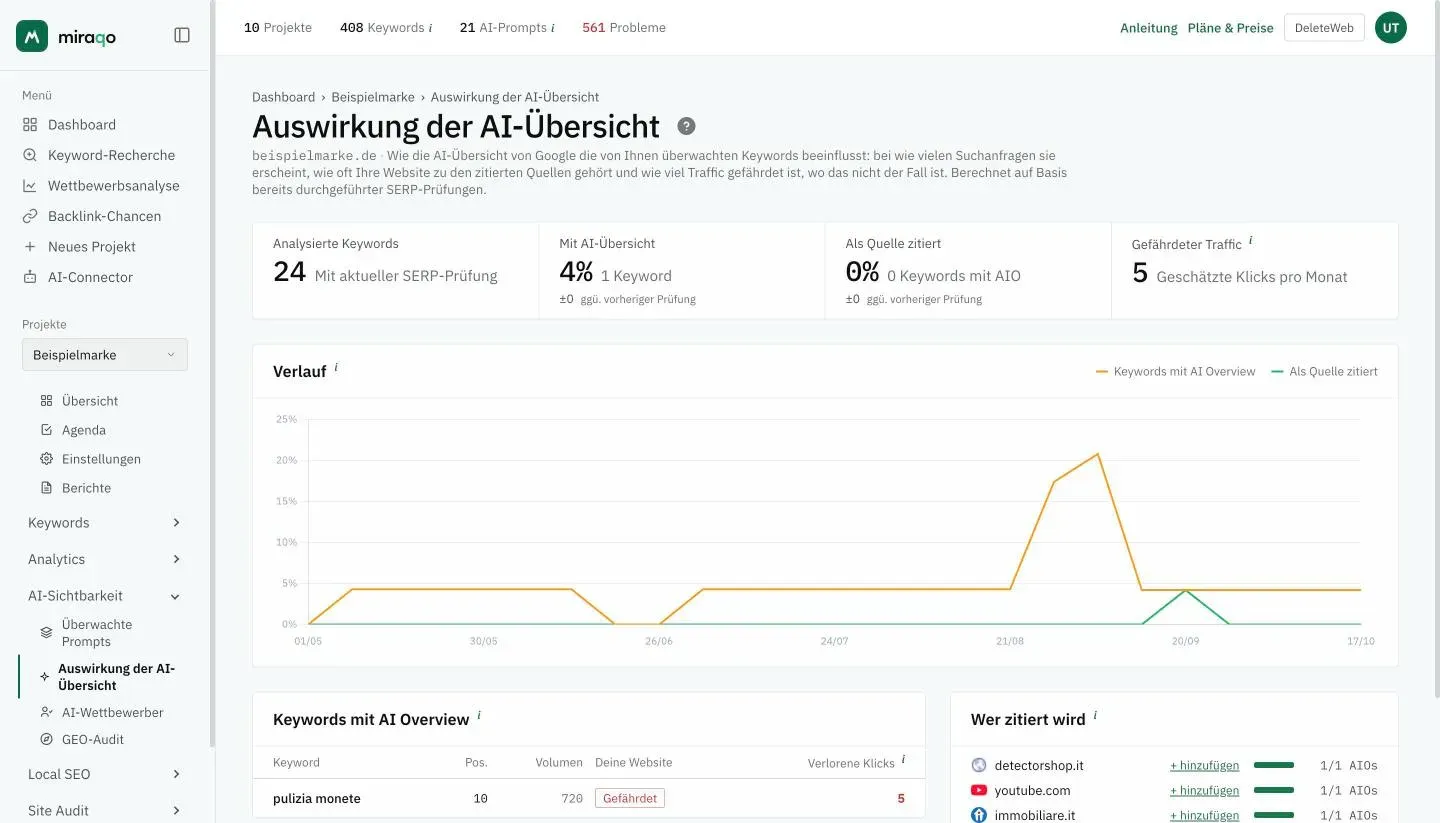Expand the Analytics section
The height and width of the screenshot is (823, 1440).
(x=105, y=559)
